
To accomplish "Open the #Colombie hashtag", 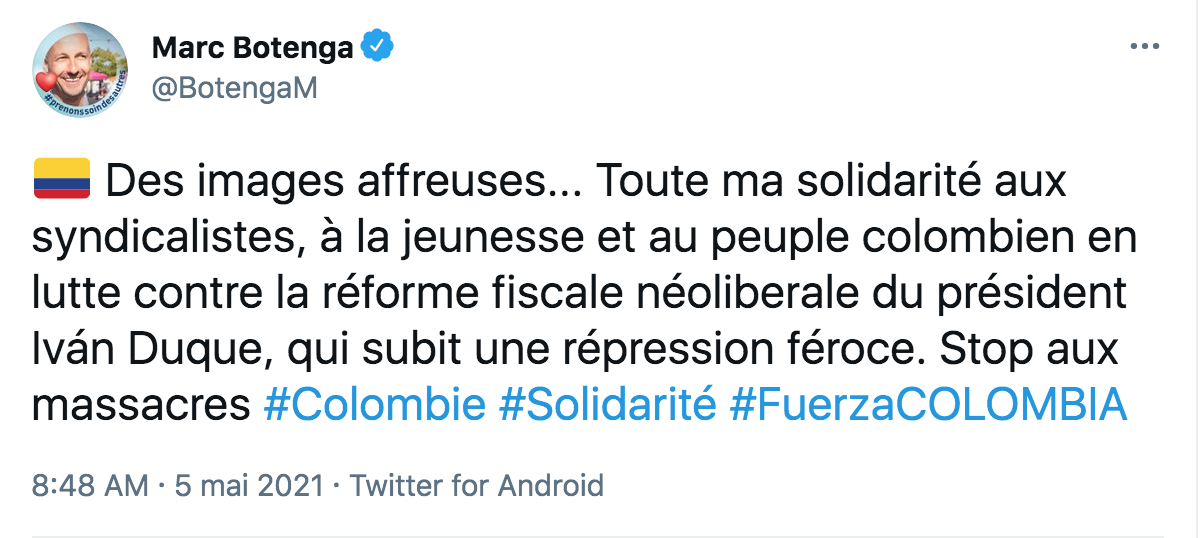I will coord(373,405).
